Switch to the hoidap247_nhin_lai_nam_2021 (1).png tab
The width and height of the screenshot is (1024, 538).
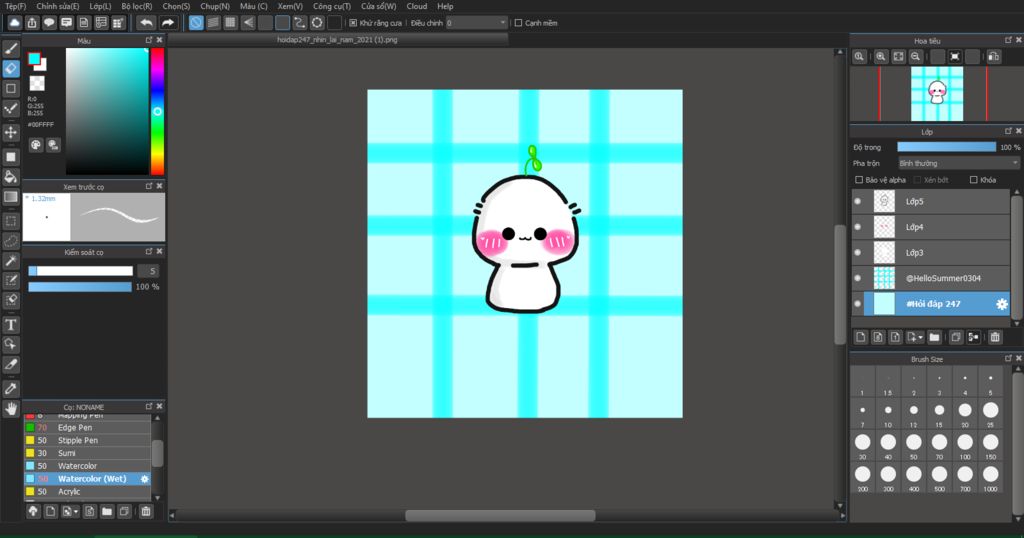pos(337,40)
